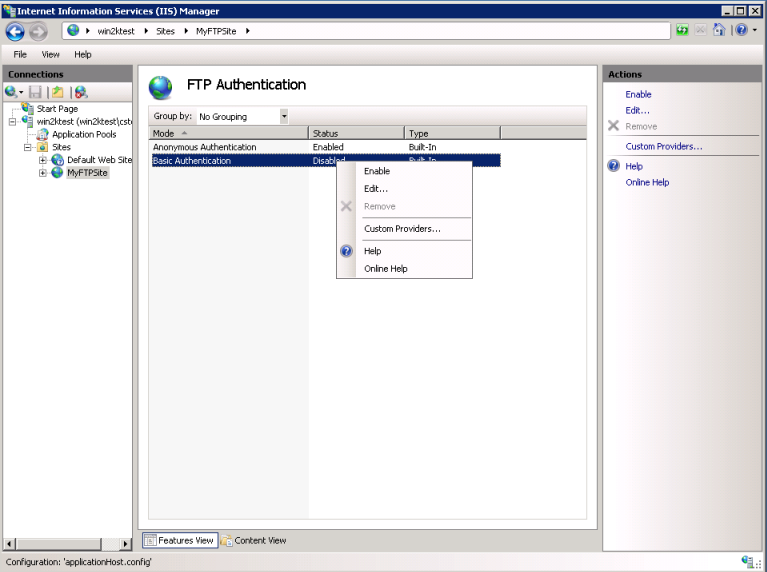The width and height of the screenshot is (767, 572).
Task: Sort by the Status column header
Action: click(x=357, y=133)
